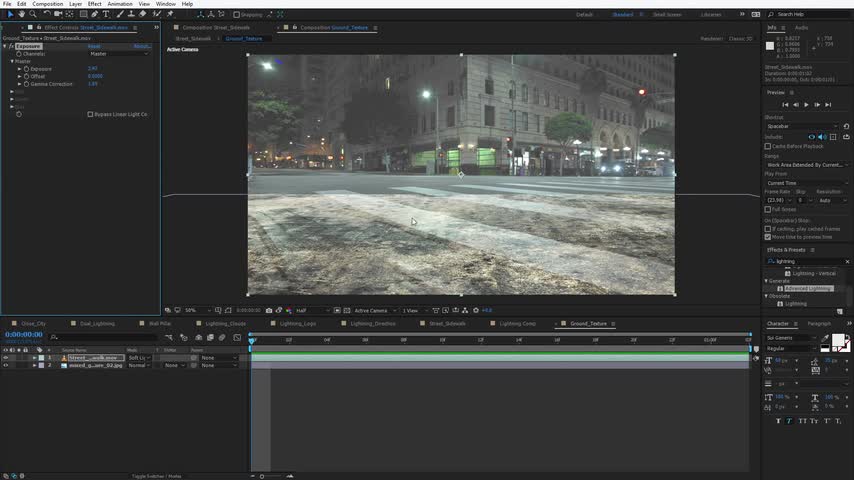The image size is (854, 480).
Task: Select the Type tool
Action: tap(106, 14)
